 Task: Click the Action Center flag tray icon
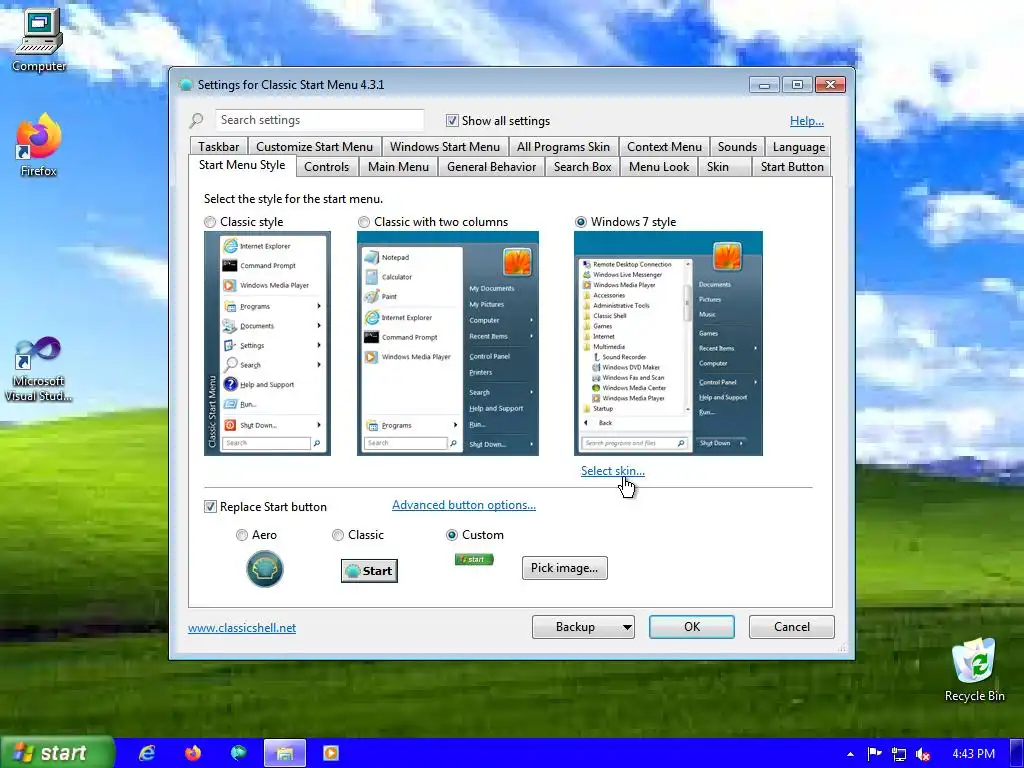[874, 754]
